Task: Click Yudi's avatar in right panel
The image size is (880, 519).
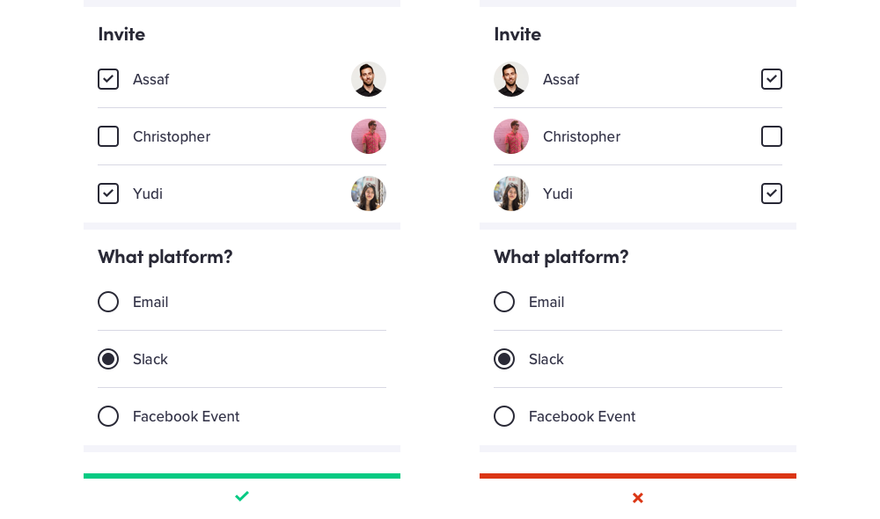Action: [x=511, y=193]
